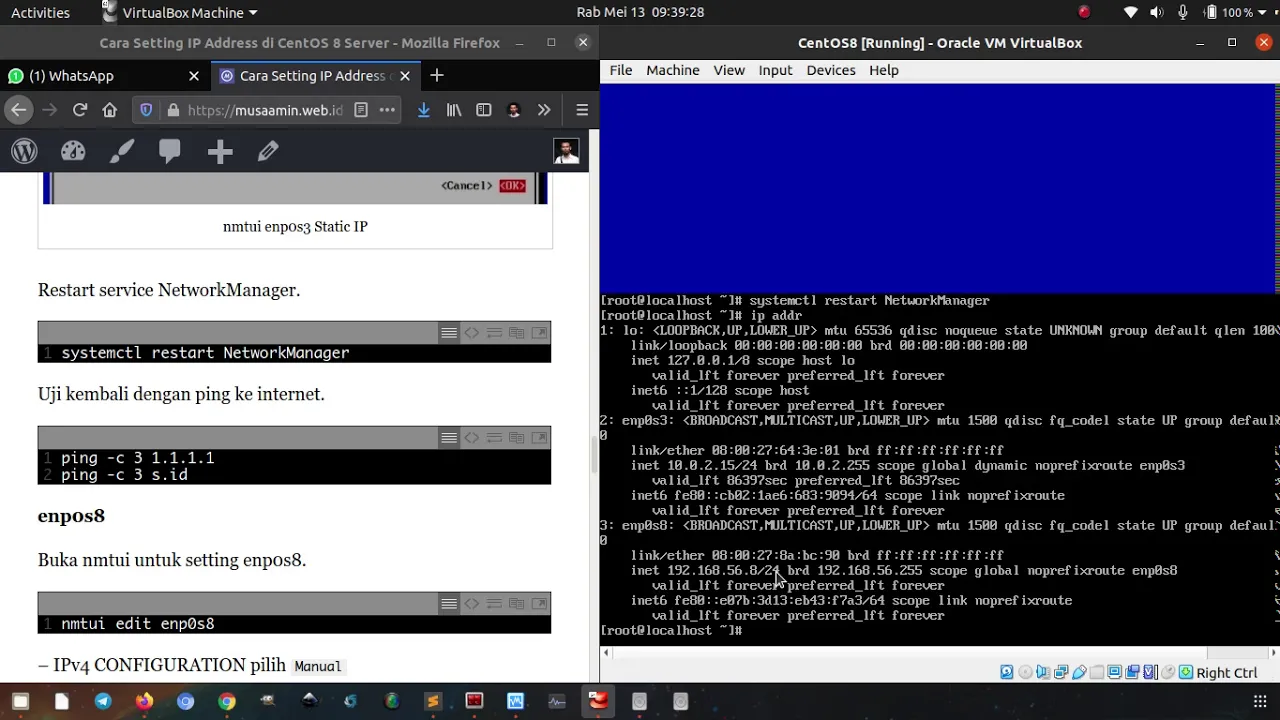Open page actions three-dot menu
1280x720 pixels.
pyautogui.click(x=387, y=110)
